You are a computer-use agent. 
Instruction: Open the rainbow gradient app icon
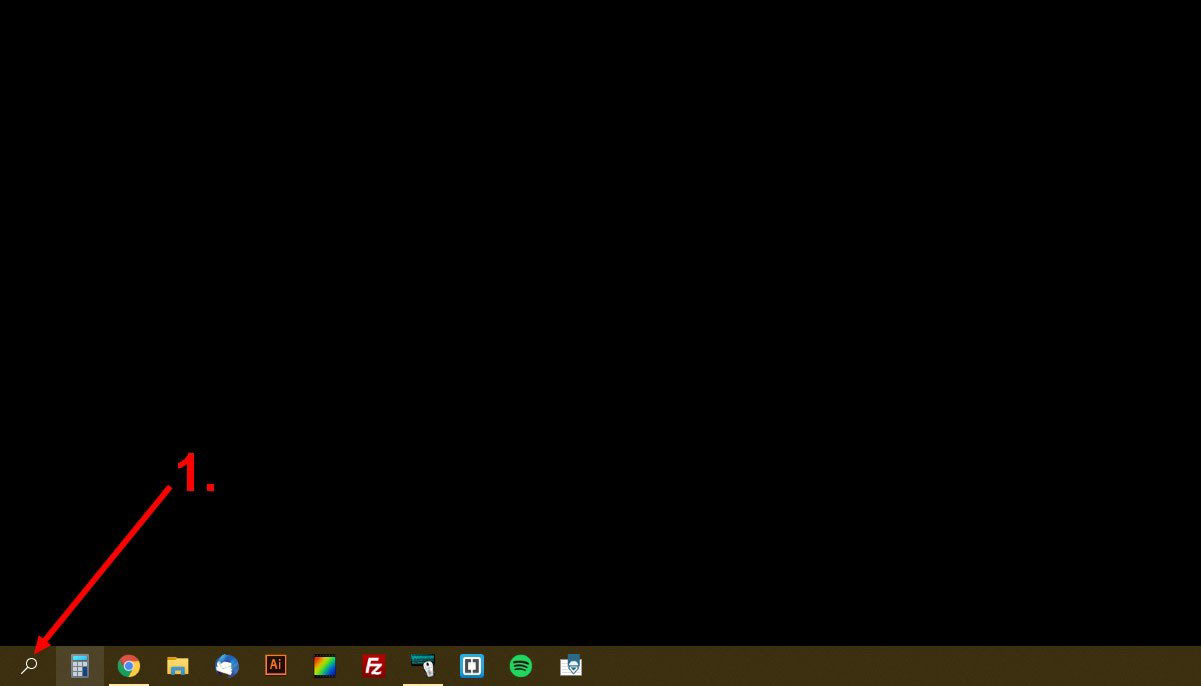(x=325, y=666)
